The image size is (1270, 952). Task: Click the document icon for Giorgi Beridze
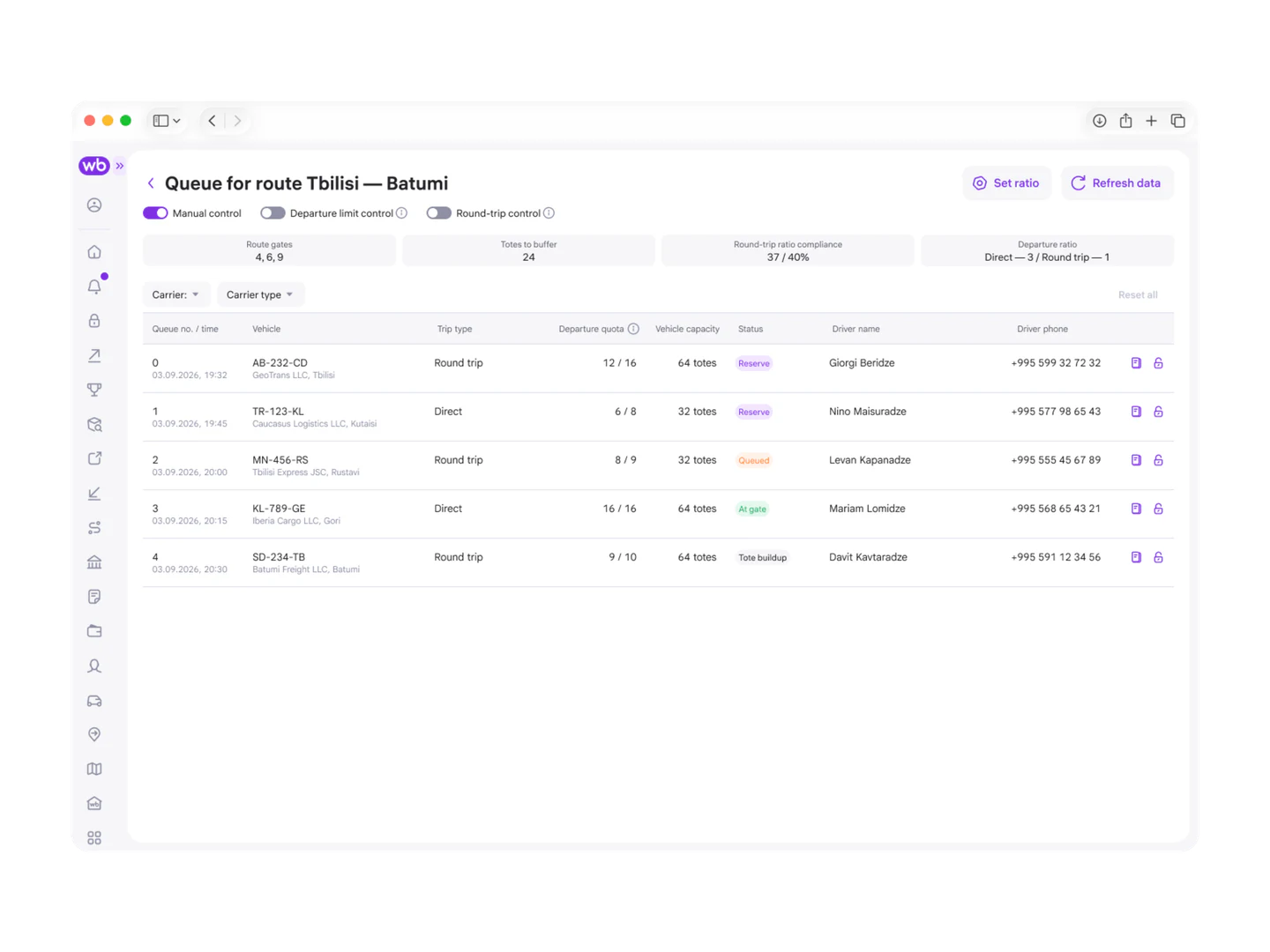[x=1136, y=363]
